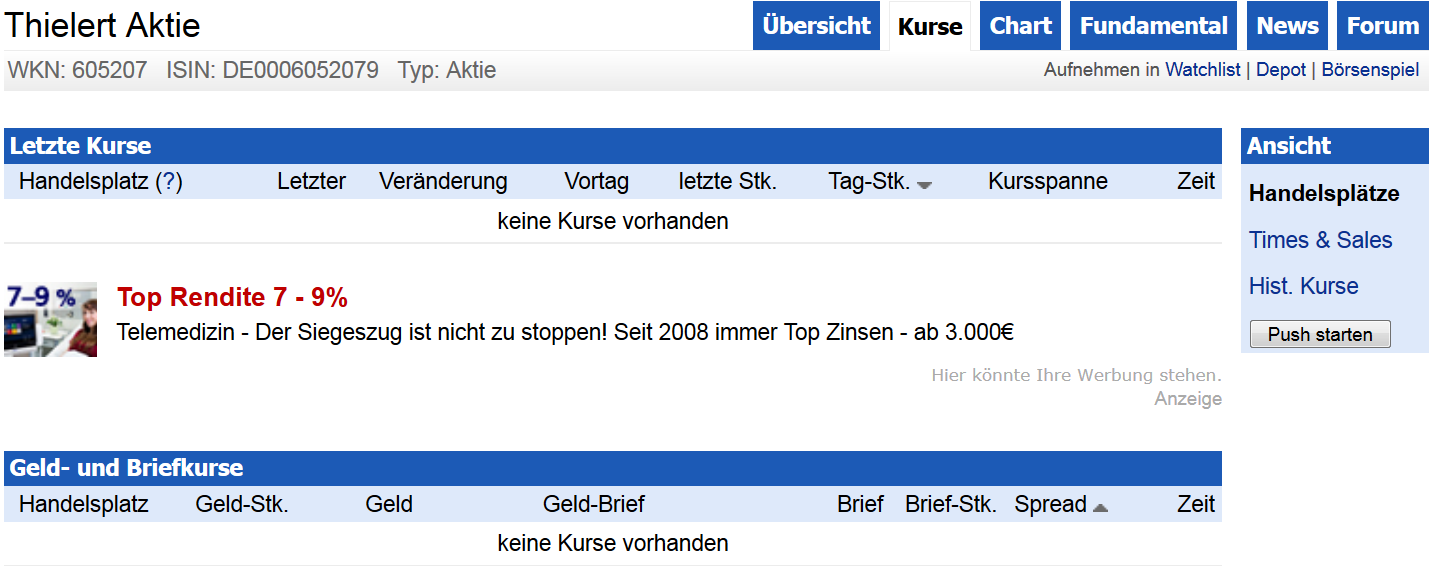
Task: Open Hist. Kurse view
Action: (1303, 286)
